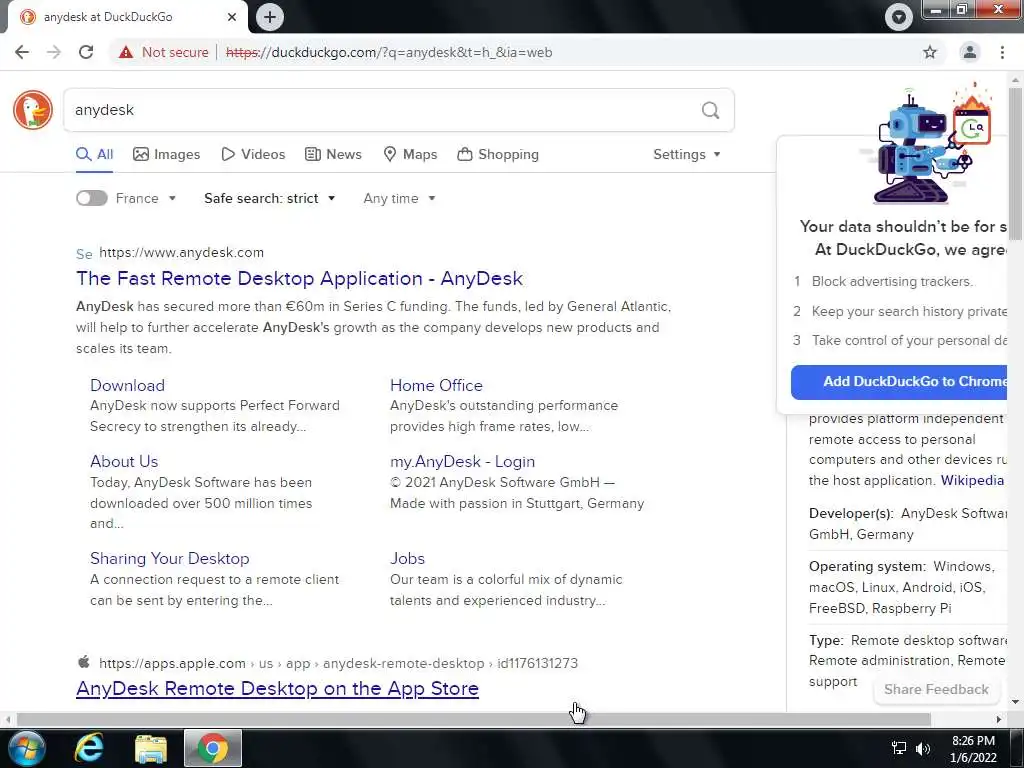Expand the France region dropdown

coord(146,198)
